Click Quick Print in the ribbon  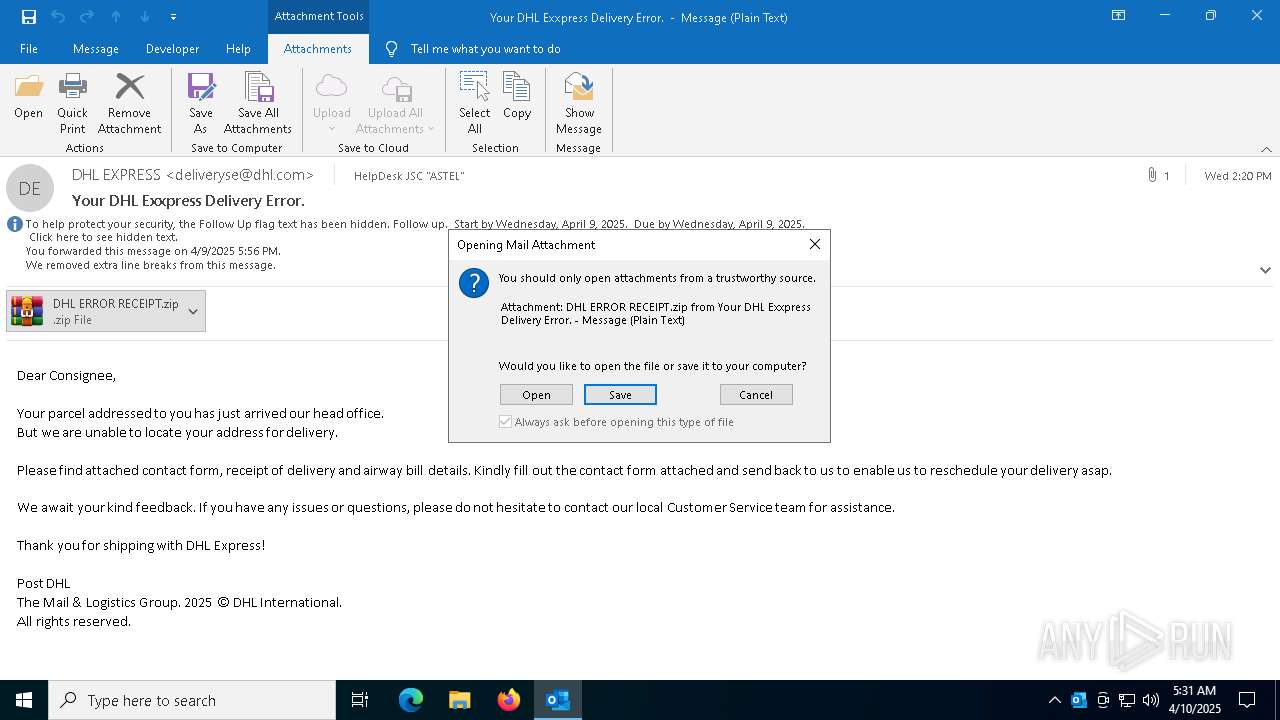pyautogui.click(x=72, y=103)
